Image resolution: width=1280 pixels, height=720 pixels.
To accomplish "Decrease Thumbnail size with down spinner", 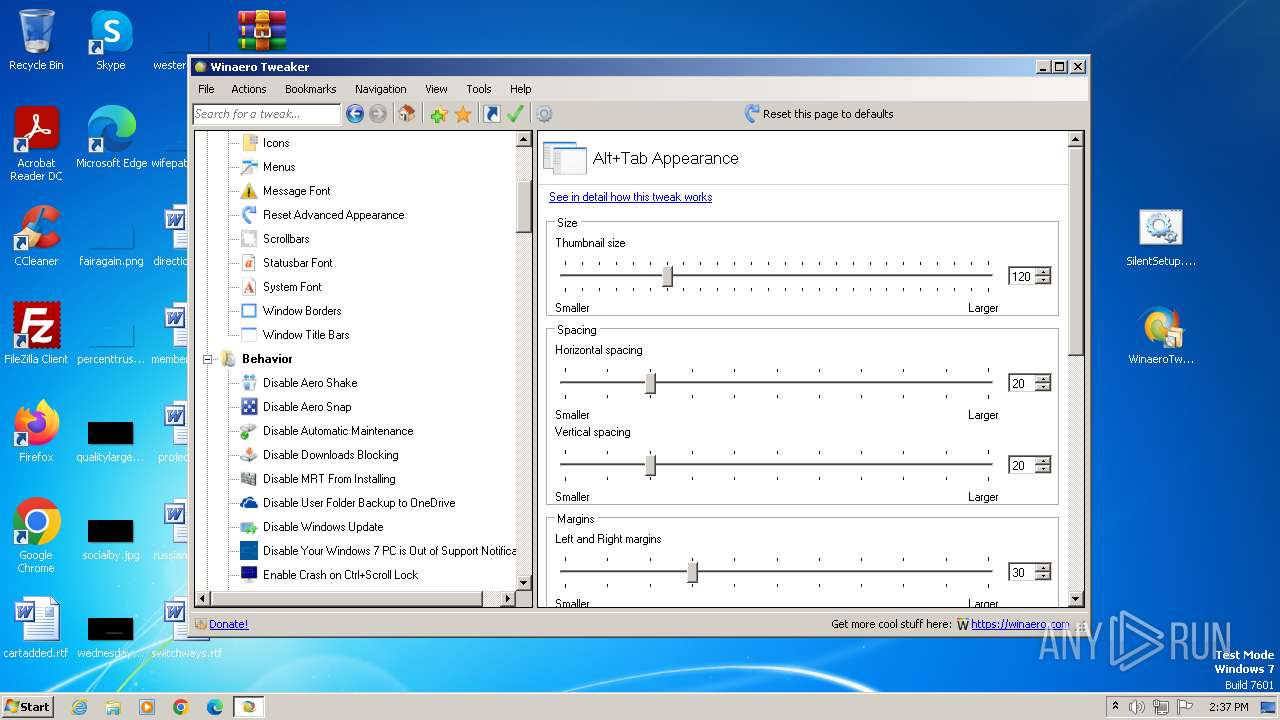I will pyautogui.click(x=1043, y=281).
